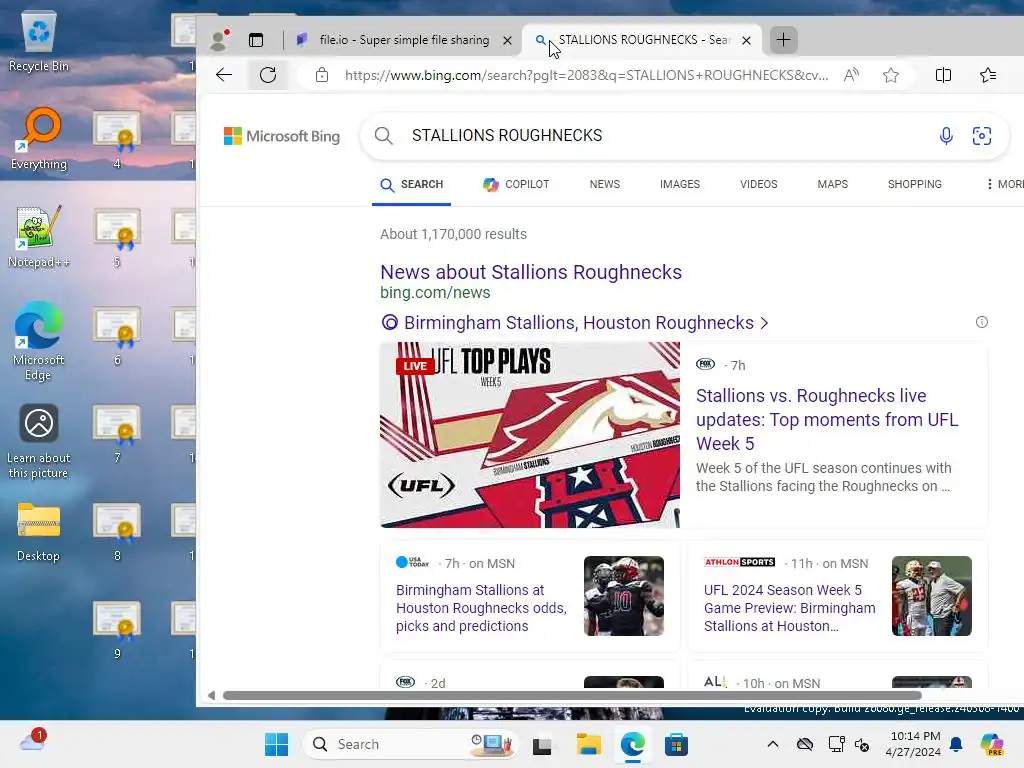Launch Everything desktop shortcut
The image size is (1024, 768).
pyautogui.click(x=39, y=138)
